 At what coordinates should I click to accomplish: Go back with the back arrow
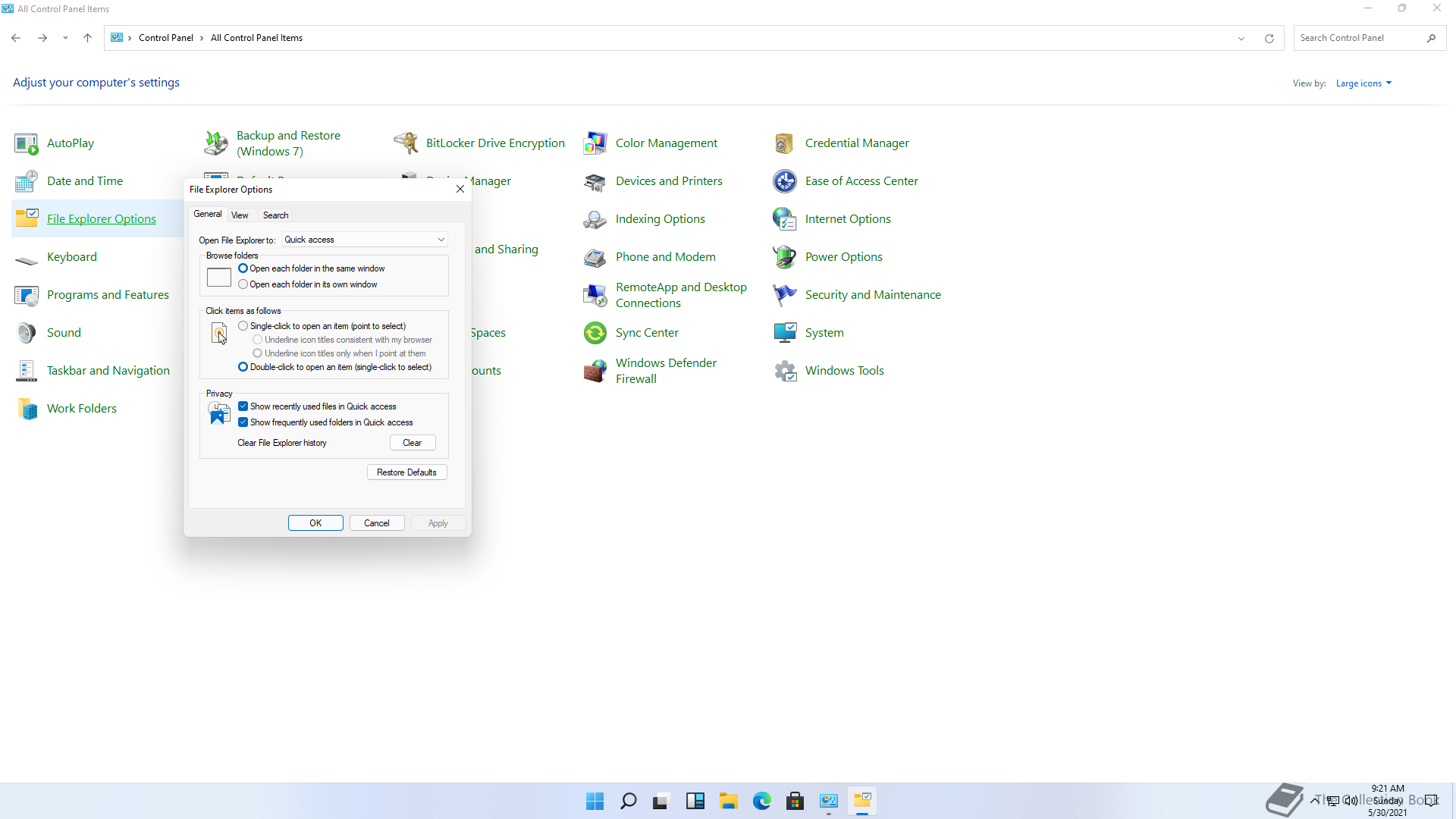click(x=16, y=38)
